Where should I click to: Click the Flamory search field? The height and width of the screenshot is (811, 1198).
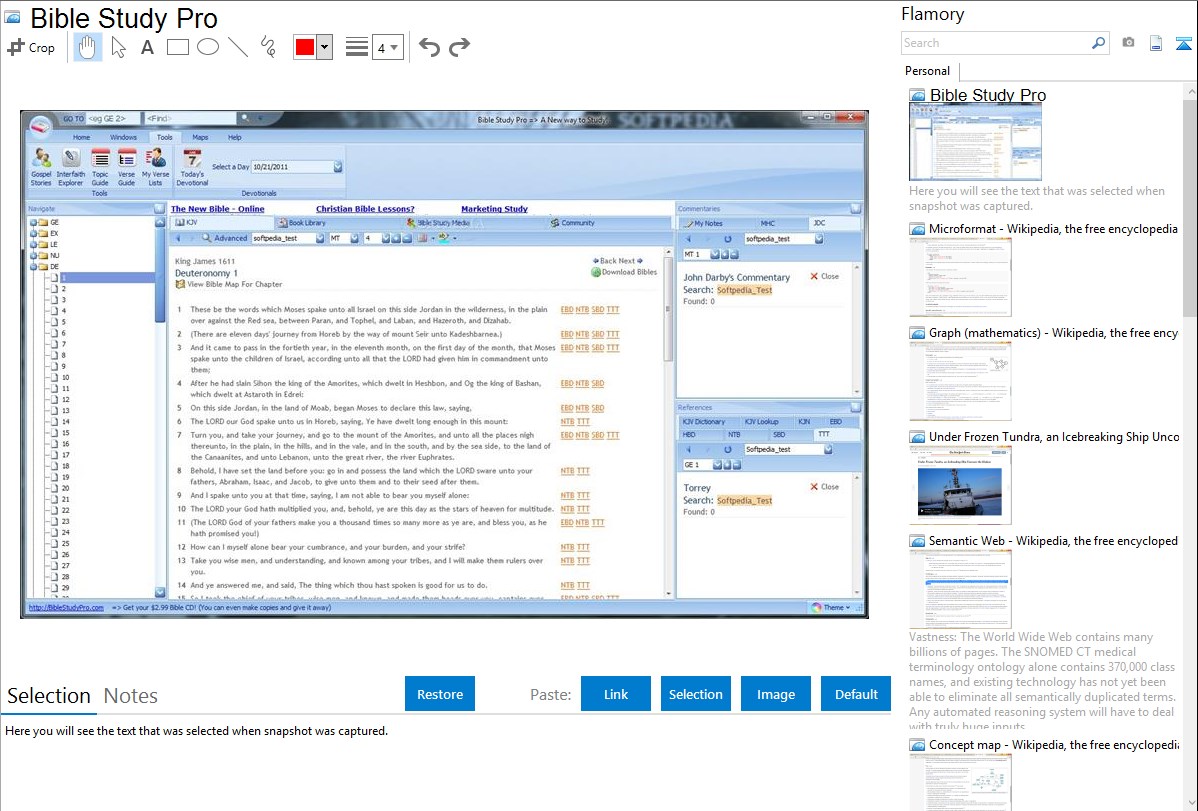996,43
